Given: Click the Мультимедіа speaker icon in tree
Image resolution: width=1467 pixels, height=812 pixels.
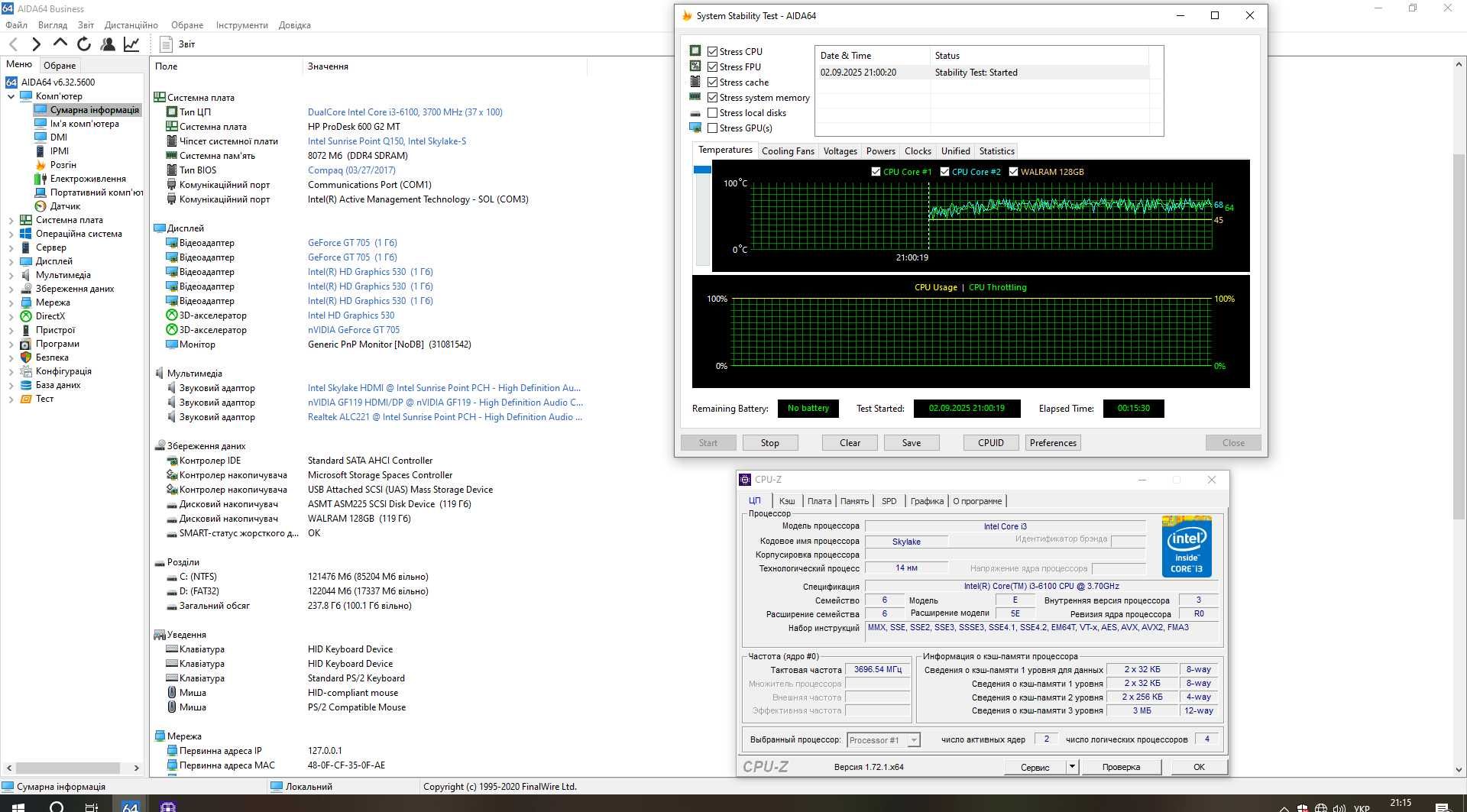Looking at the screenshot, I should (26, 275).
